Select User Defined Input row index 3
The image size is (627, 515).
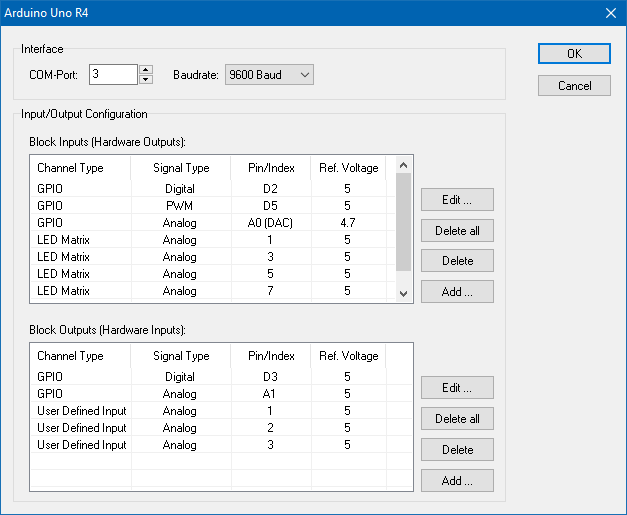click(x=221, y=445)
